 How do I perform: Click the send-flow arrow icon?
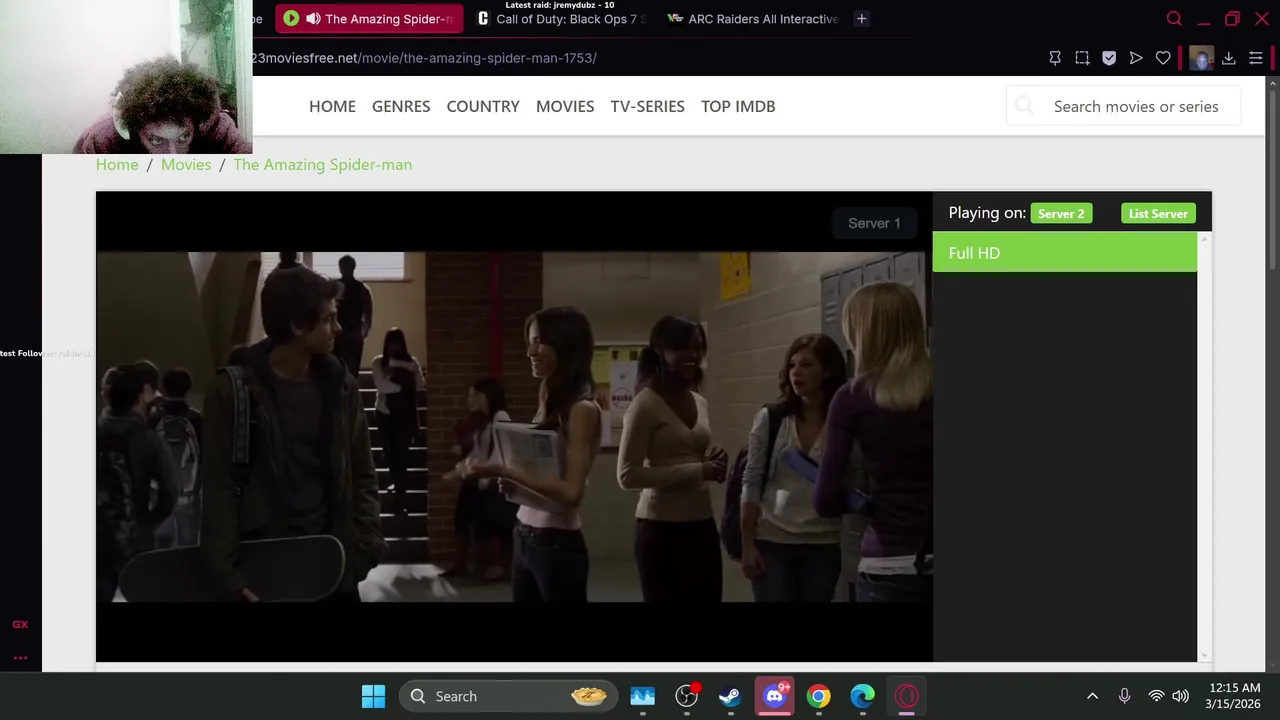(1136, 58)
